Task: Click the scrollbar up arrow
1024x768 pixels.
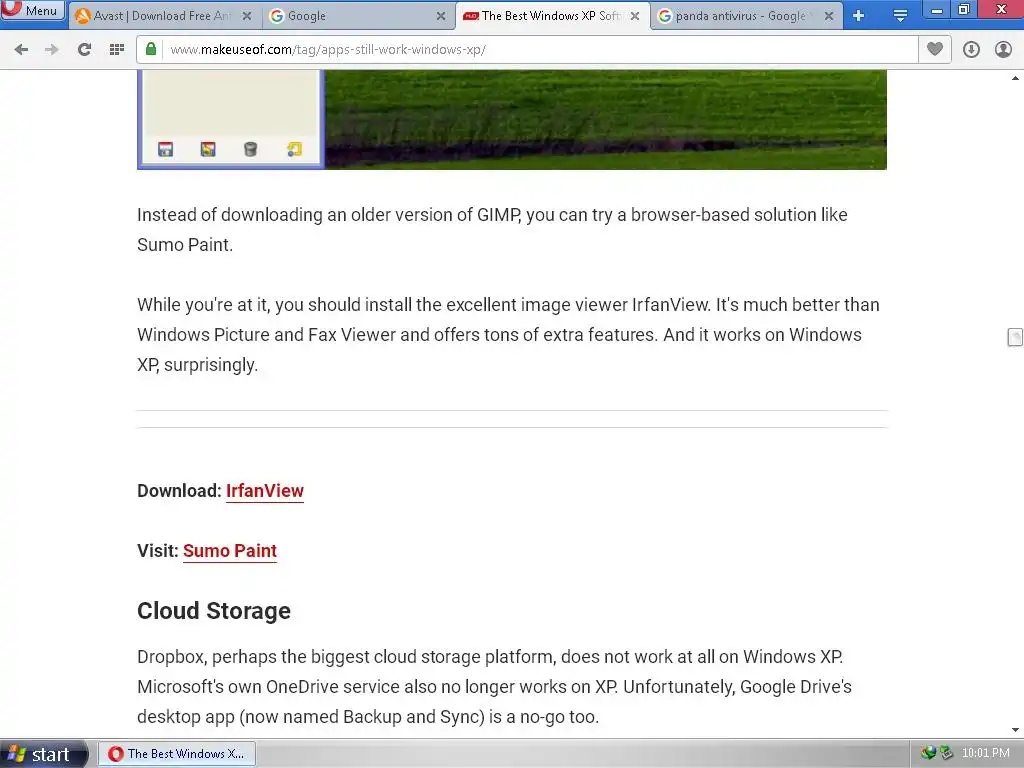Action: tap(1015, 78)
